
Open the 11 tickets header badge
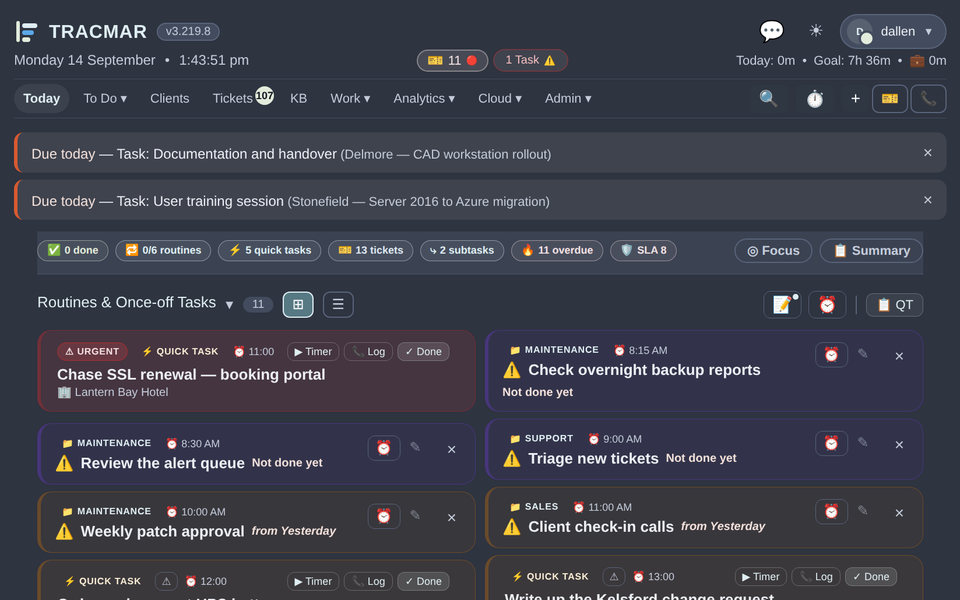tap(452, 60)
